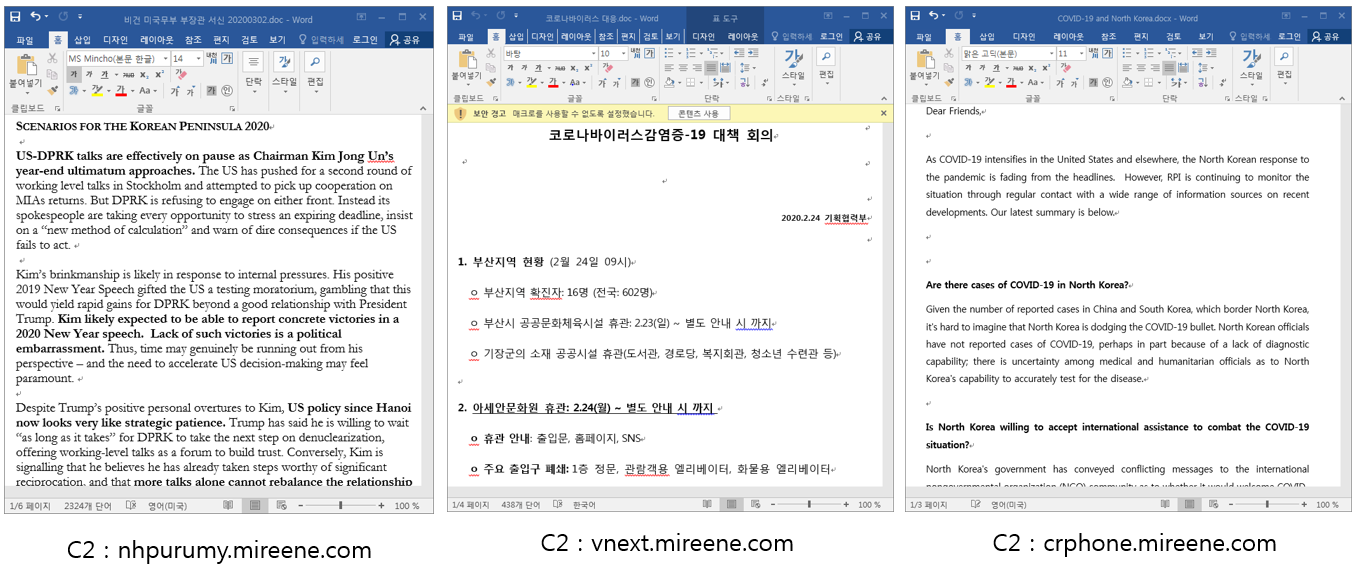1358x569 pixels.
Task: Align text left in 코로나바이러스 대응 window
Action: [668, 68]
